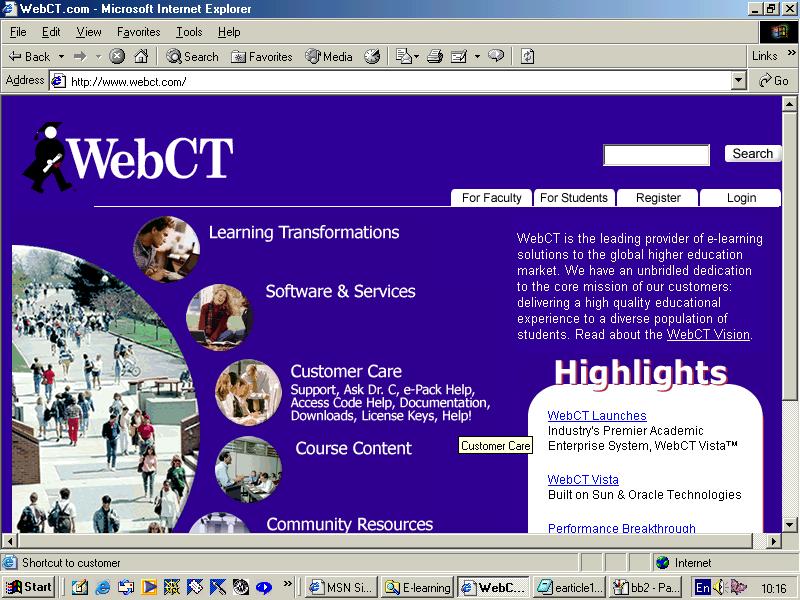The image size is (800, 600).
Task: Click the vertical scrollbar up arrow
Action: tap(789, 104)
